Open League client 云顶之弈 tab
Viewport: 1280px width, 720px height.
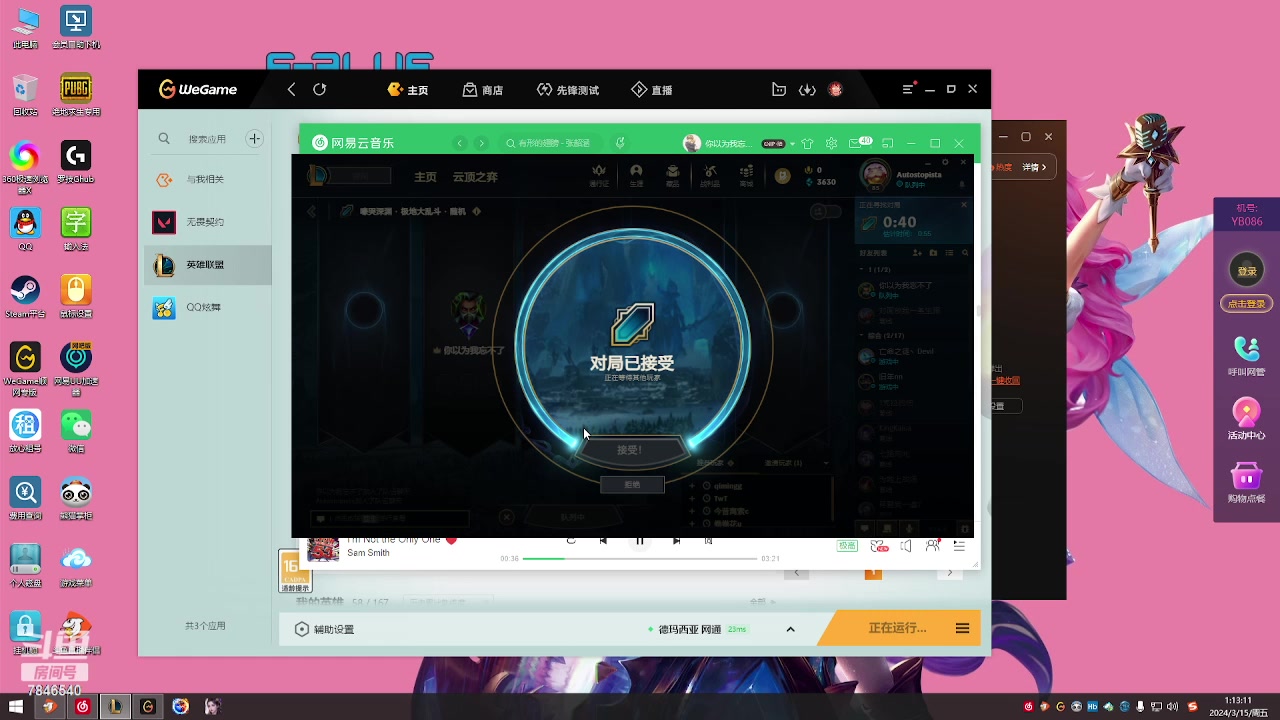[x=475, y=177]
